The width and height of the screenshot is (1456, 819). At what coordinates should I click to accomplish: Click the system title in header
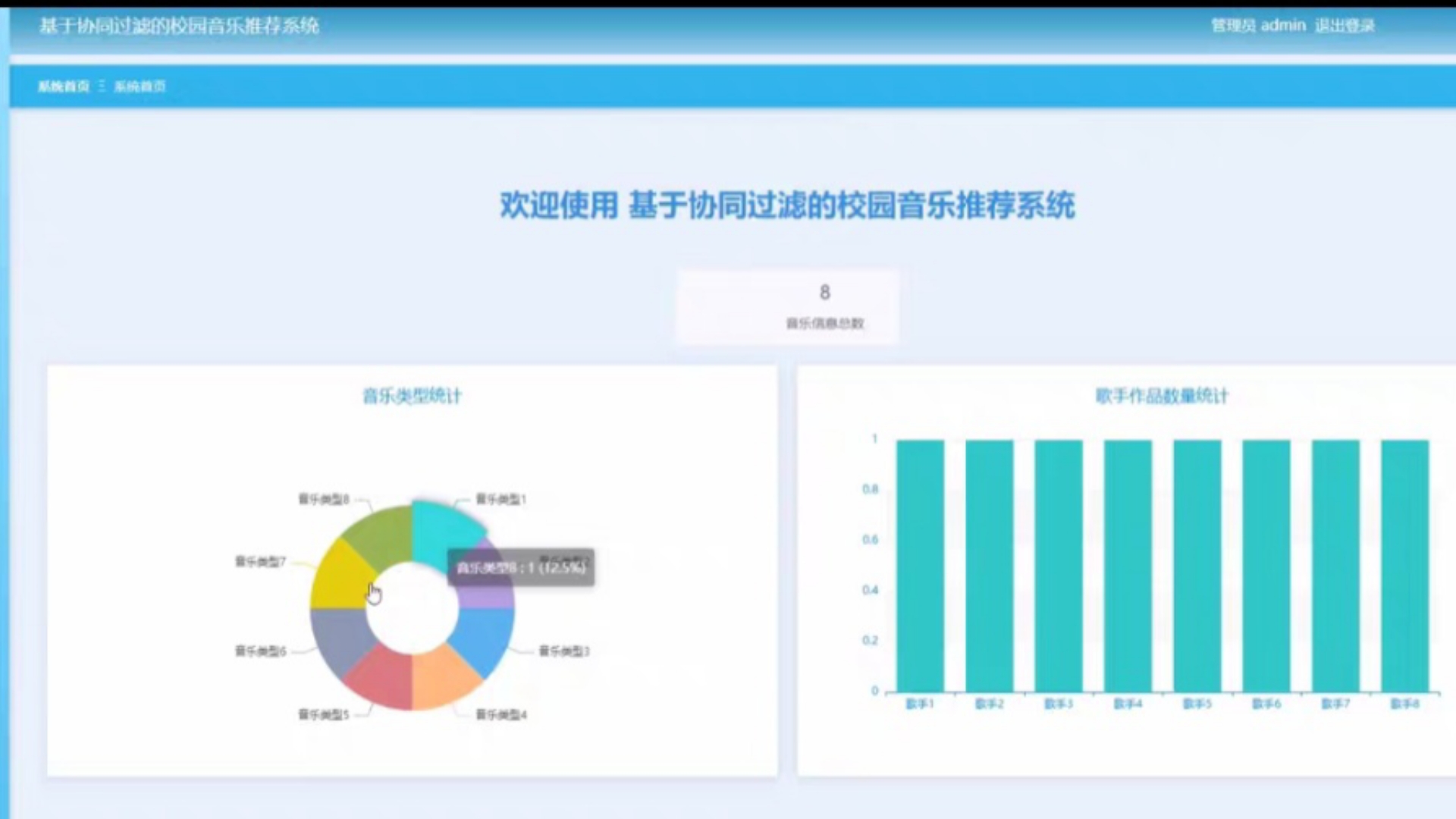tap(179, 26)
